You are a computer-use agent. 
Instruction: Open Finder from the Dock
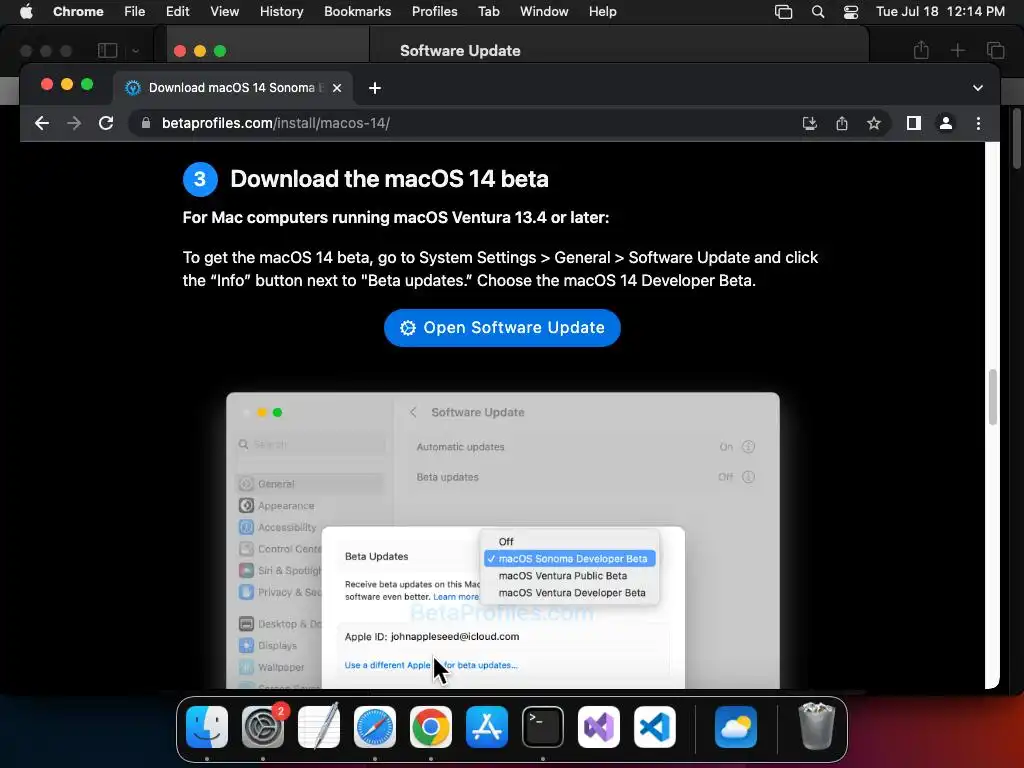coord(207,726)
